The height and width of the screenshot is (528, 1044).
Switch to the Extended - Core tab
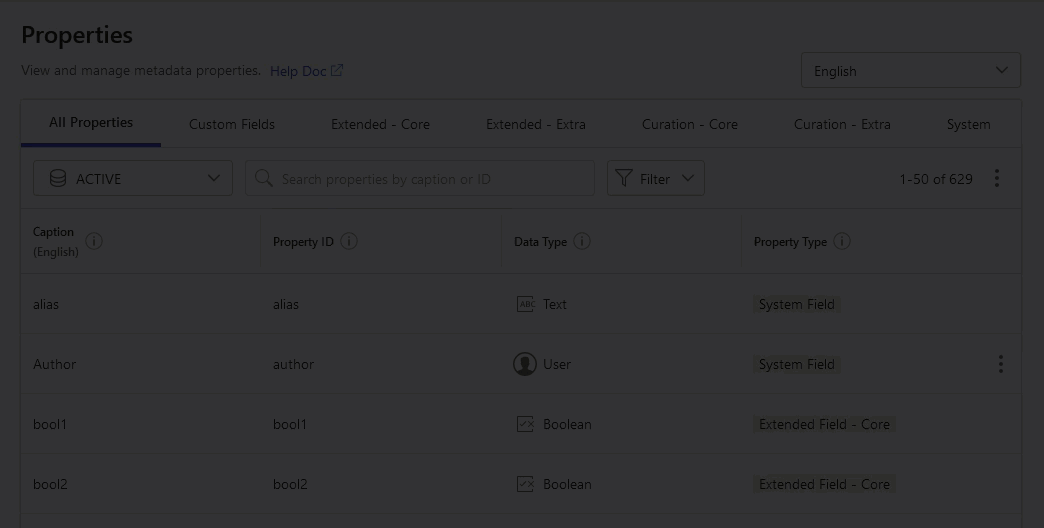coord(380,124)
